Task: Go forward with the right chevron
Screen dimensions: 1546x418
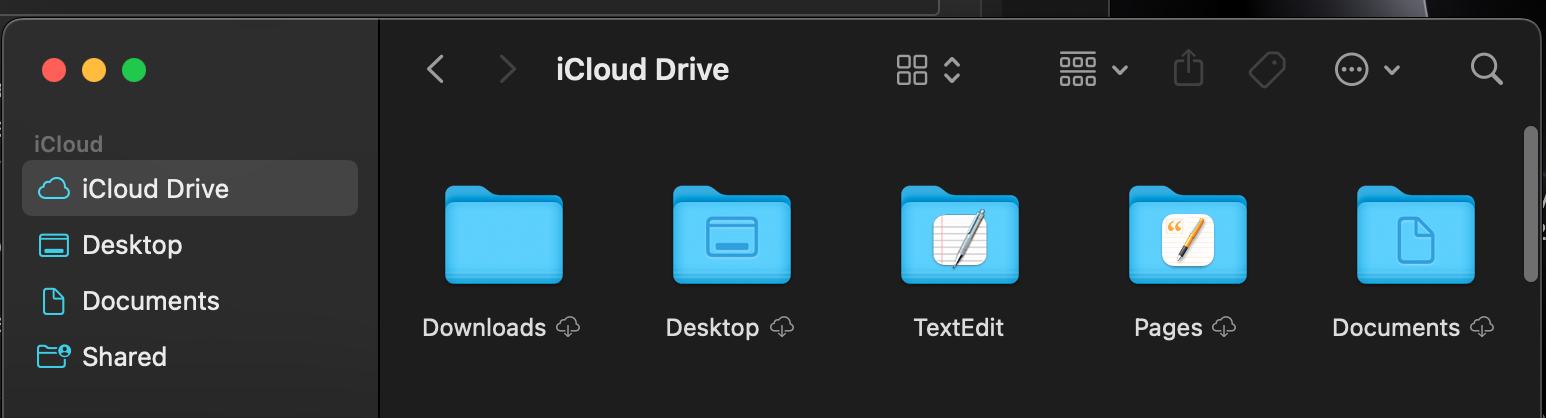Action: pos(508,69)
